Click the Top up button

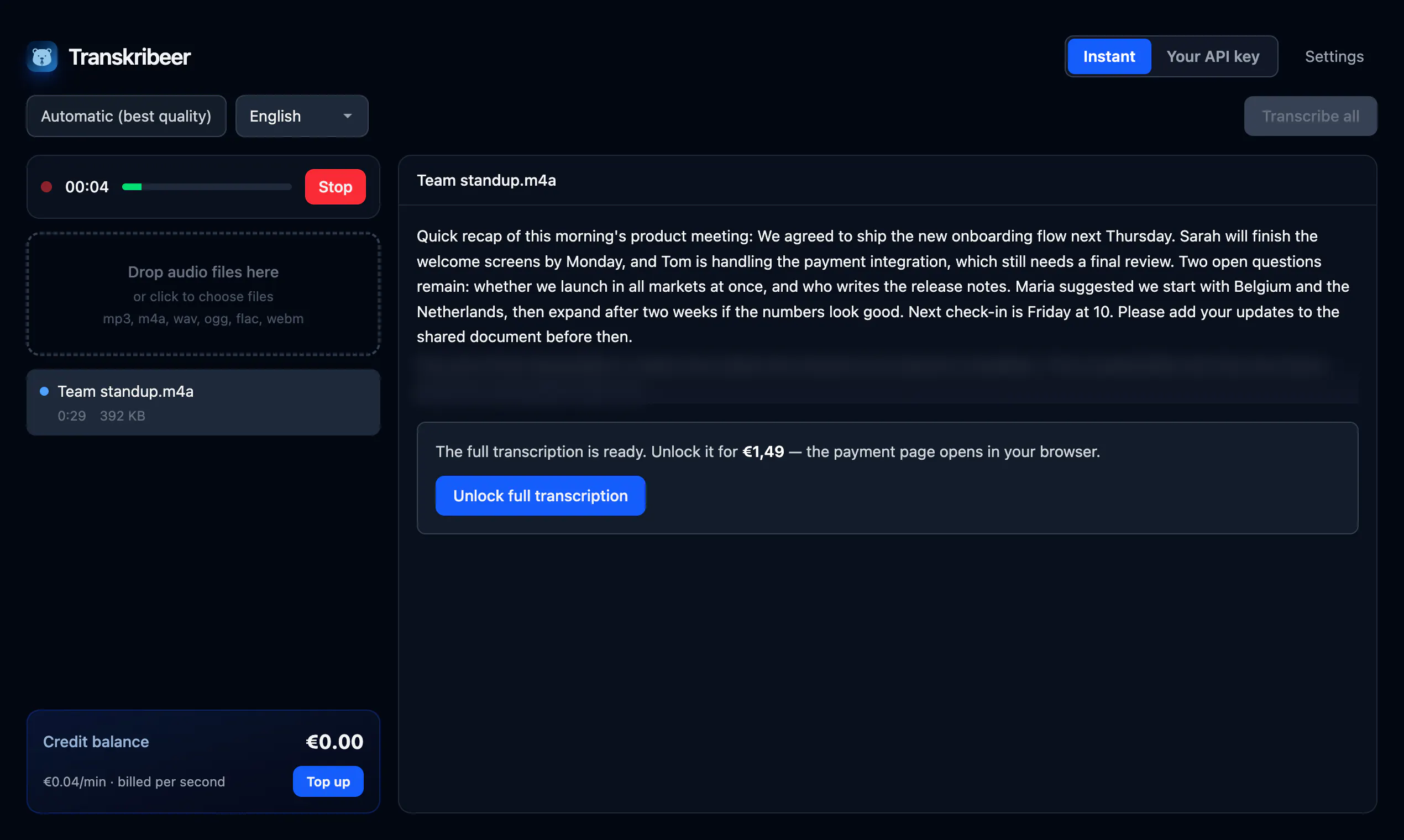coord(328,782)
